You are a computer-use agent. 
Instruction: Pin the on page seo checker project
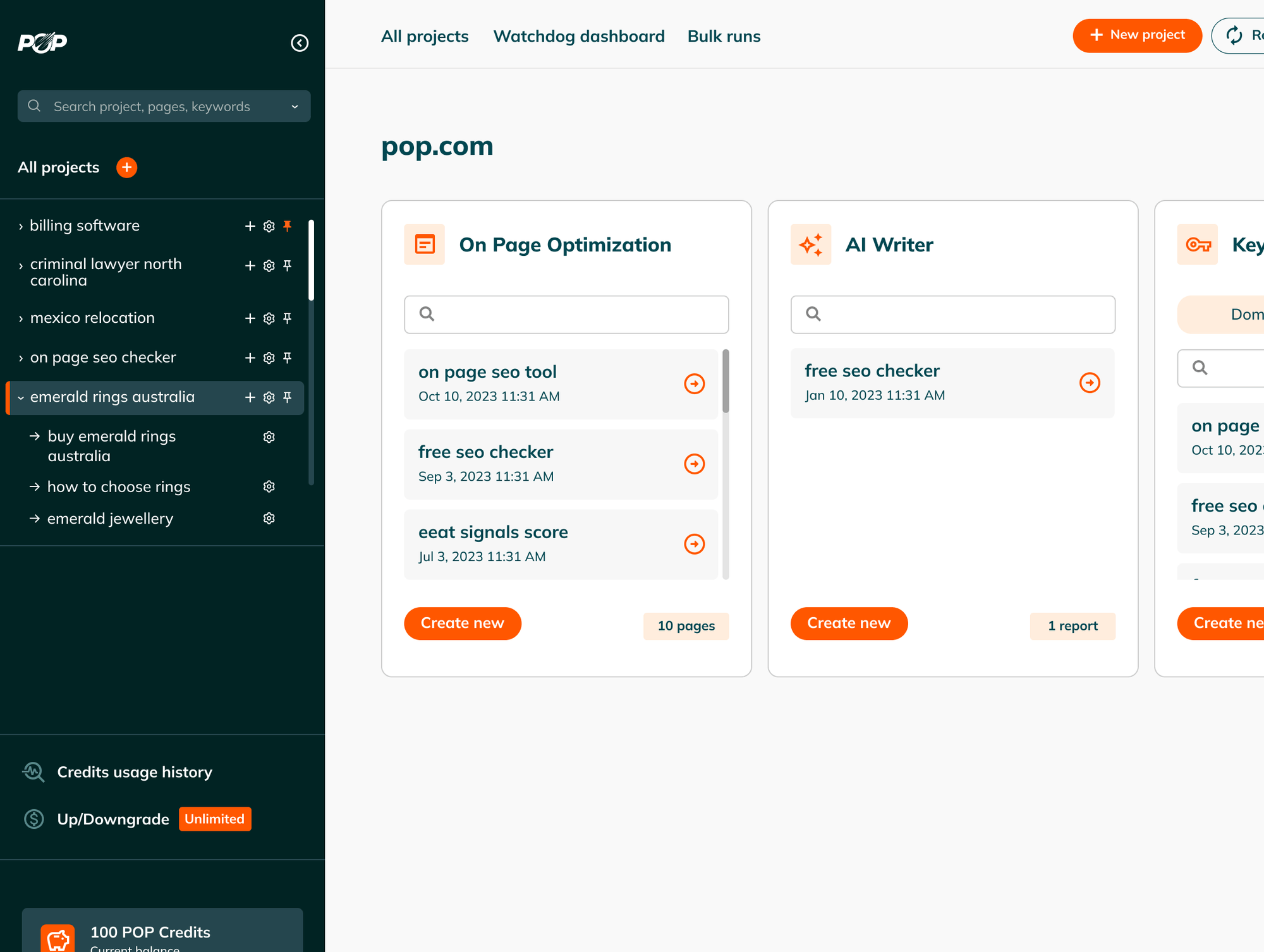[x=288, y=358]
